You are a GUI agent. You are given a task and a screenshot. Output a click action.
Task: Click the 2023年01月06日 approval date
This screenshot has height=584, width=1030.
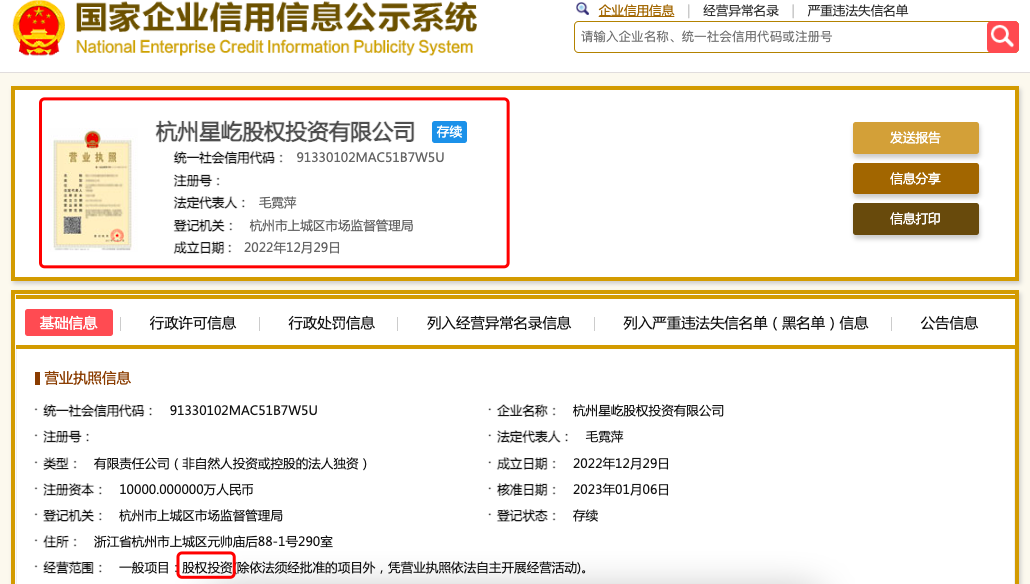(x=621, y=490)
